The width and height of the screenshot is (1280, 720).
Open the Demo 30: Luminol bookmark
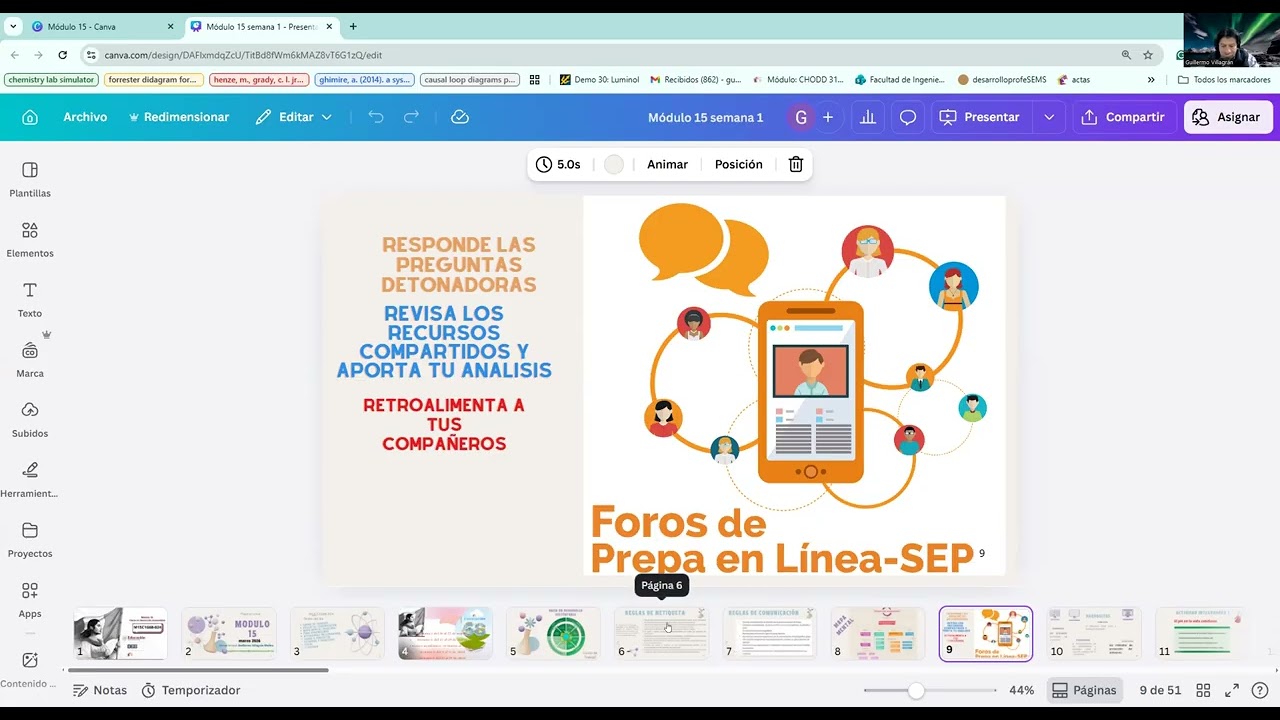click(x=599, y=80)
